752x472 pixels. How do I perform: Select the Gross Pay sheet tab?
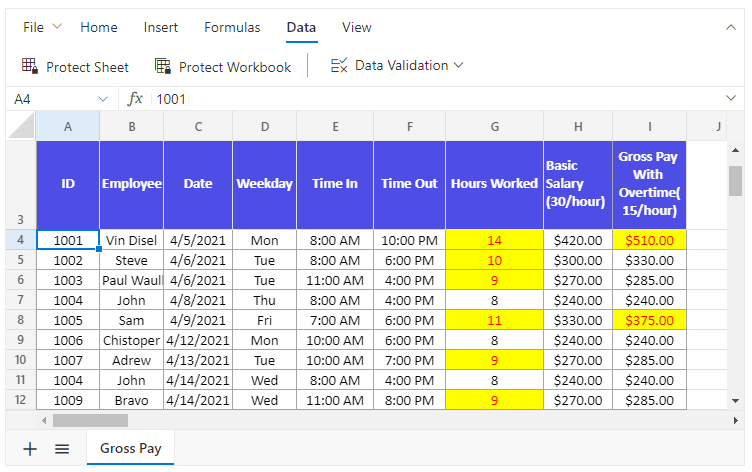(130, 449)
